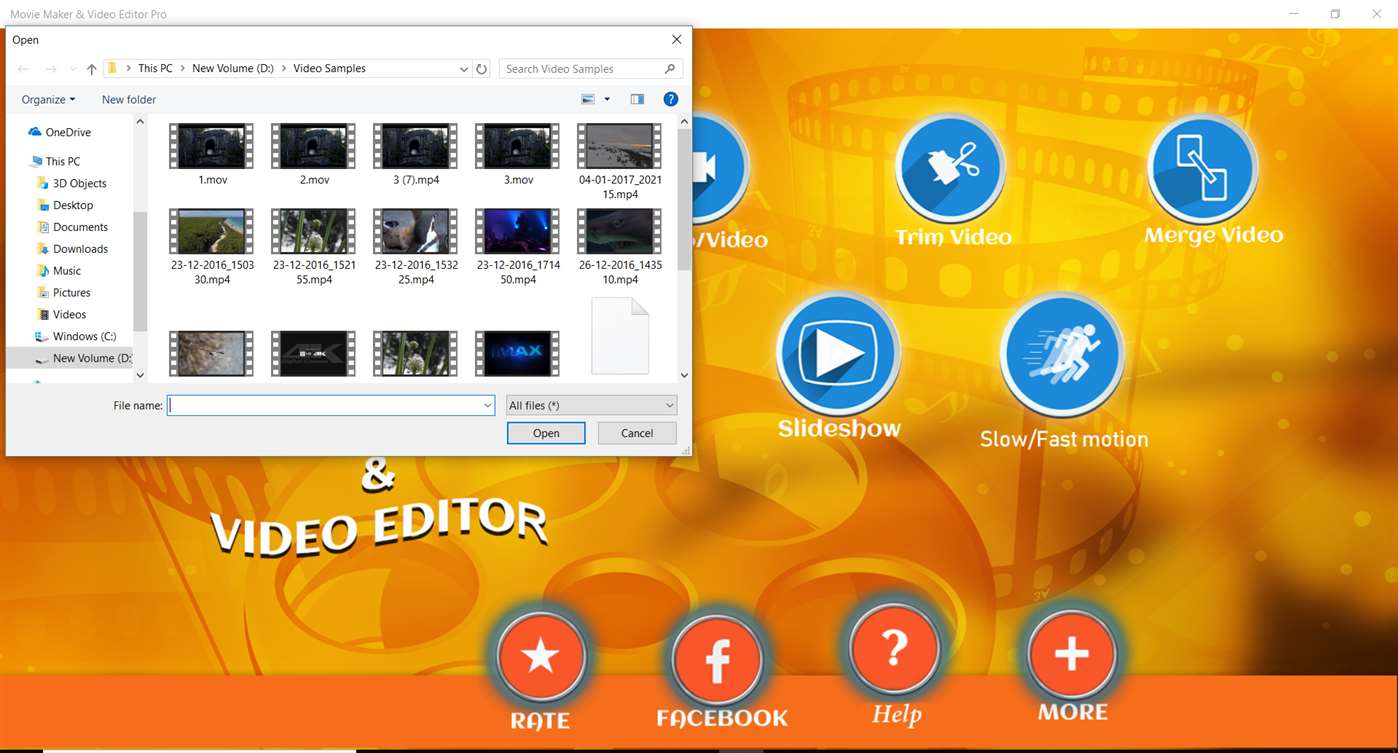Viewport: 1398px width, 753px height.
Task: Open Documents in navigation pane
Action: [x=80, y=227]
